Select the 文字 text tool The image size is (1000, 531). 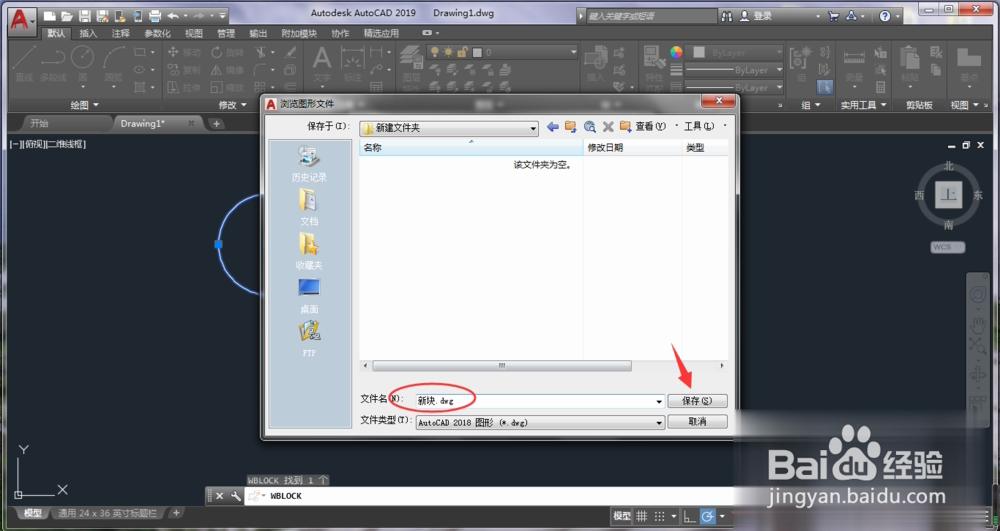coord(321,65)
